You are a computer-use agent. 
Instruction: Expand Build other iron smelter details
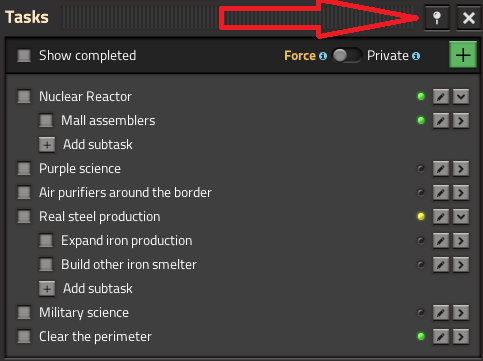(x=461, y=265)
